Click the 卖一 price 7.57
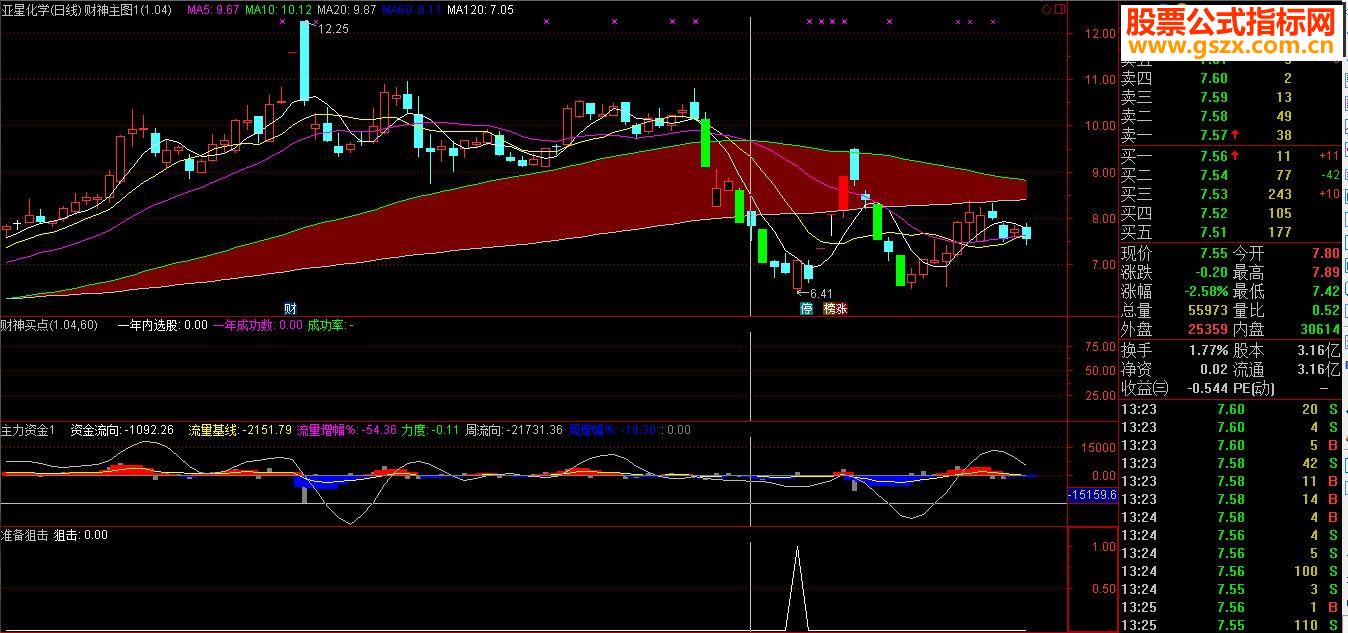The height and width of the screenshot is (633, 1348). click(1213, 136)
